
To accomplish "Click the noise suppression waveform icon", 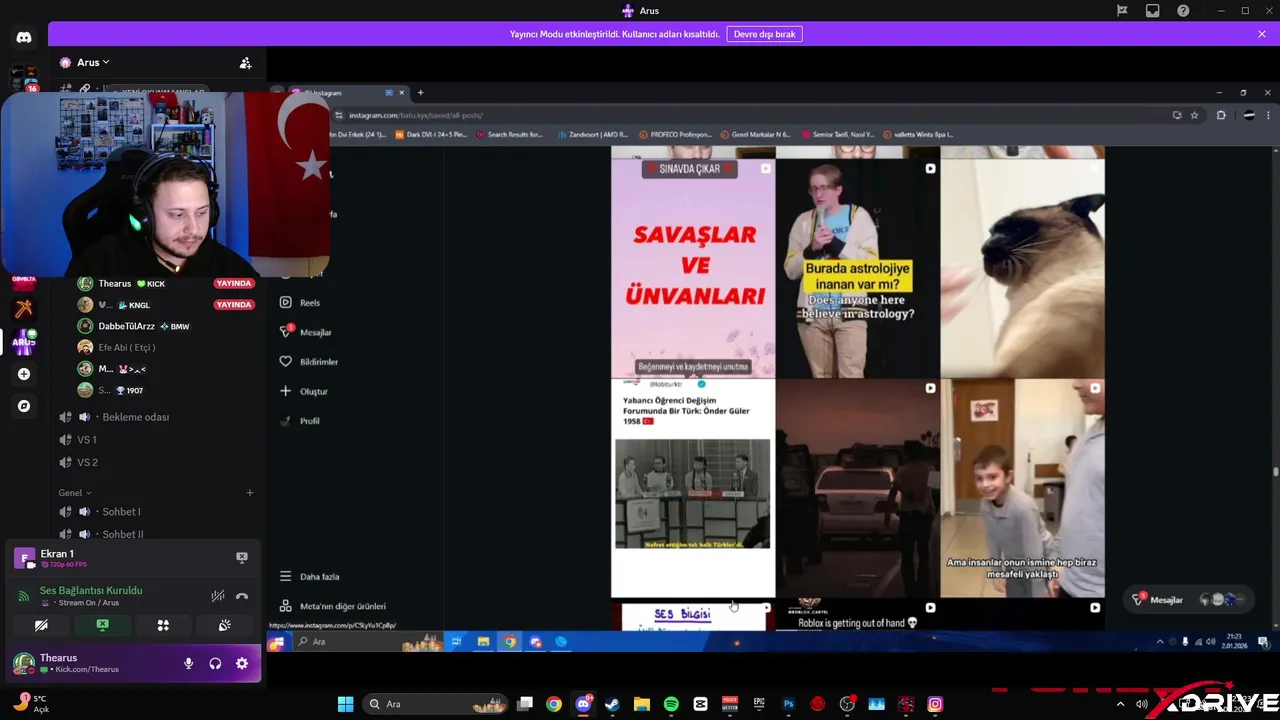I will pyautogui.click(x=217, y=596).
